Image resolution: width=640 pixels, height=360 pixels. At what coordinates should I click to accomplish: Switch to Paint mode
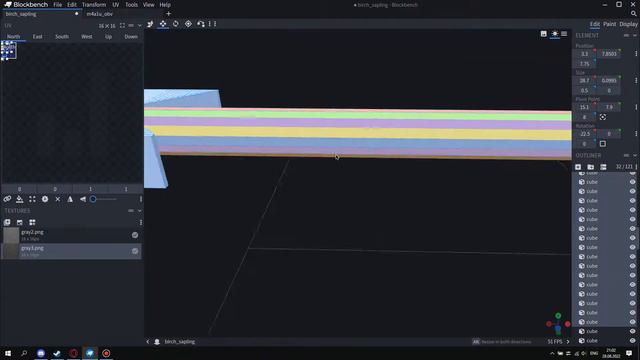[x=609, y=24]
